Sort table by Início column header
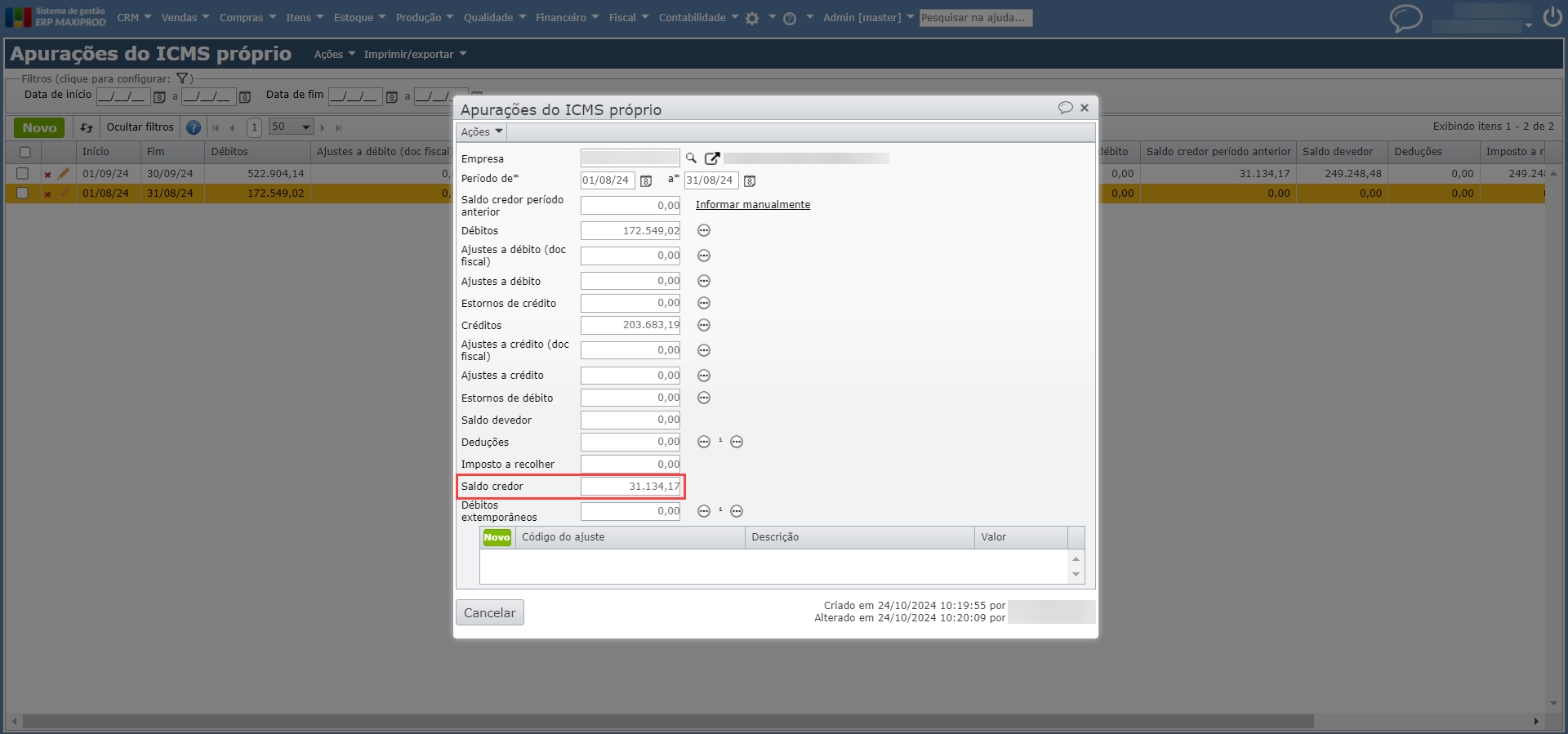The height and width of the screenshot is (734, 1568). [109, 152]
